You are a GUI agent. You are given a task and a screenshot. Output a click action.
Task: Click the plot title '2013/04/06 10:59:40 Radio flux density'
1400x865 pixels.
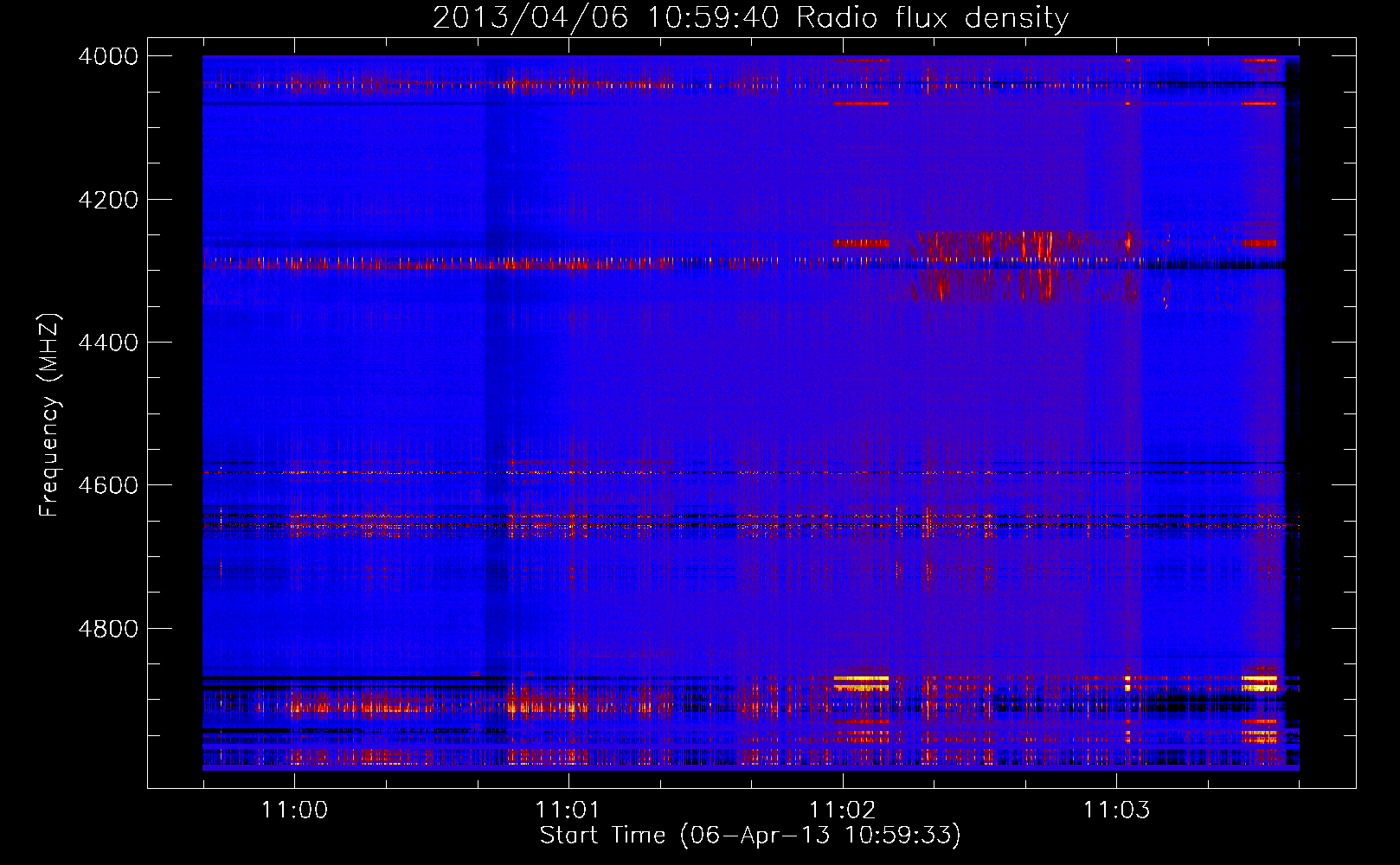click(751, 17)
